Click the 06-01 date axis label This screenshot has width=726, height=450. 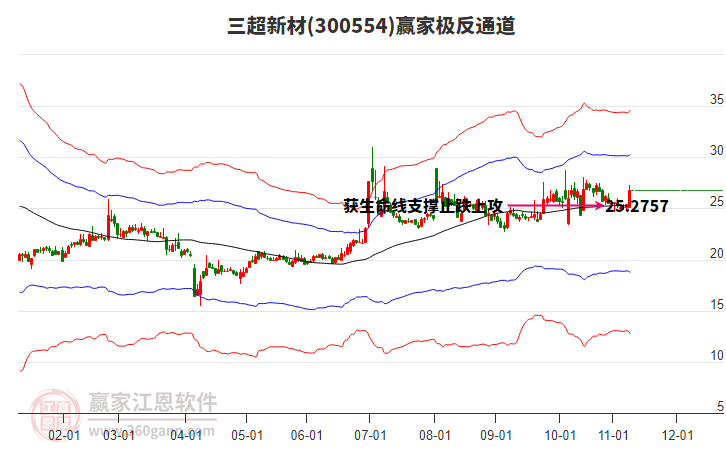click(307, 435)
